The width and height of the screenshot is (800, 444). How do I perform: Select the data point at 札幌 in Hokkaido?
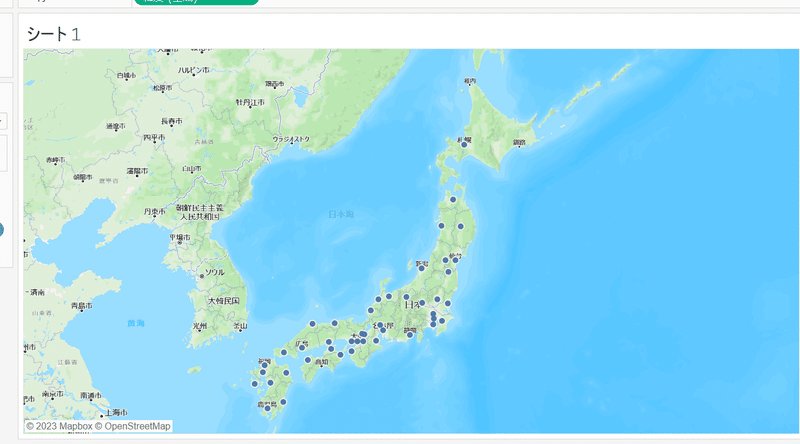coord(464,144)
